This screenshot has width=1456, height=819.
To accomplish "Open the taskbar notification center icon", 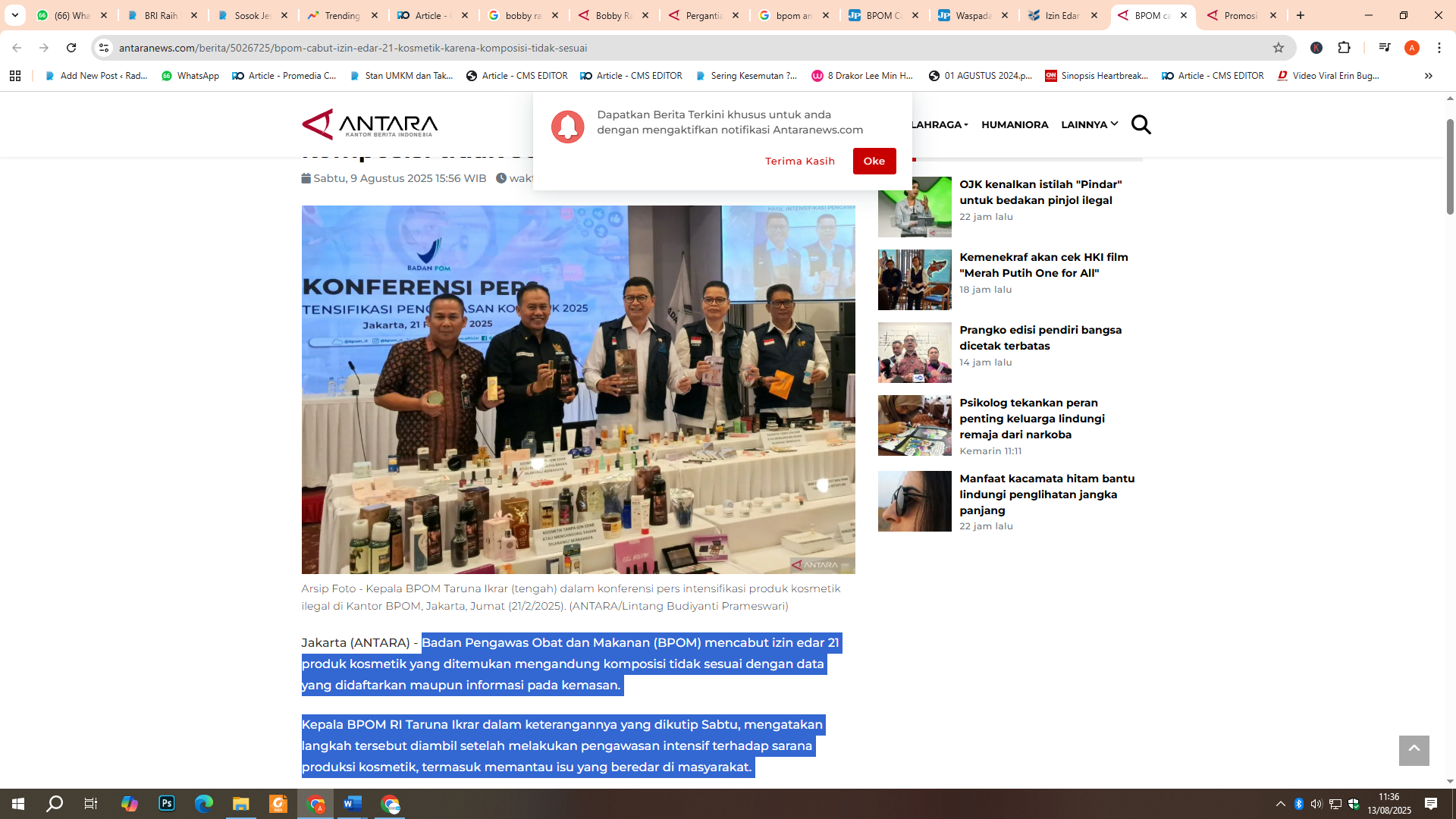I will click(x=1431, y=804).
